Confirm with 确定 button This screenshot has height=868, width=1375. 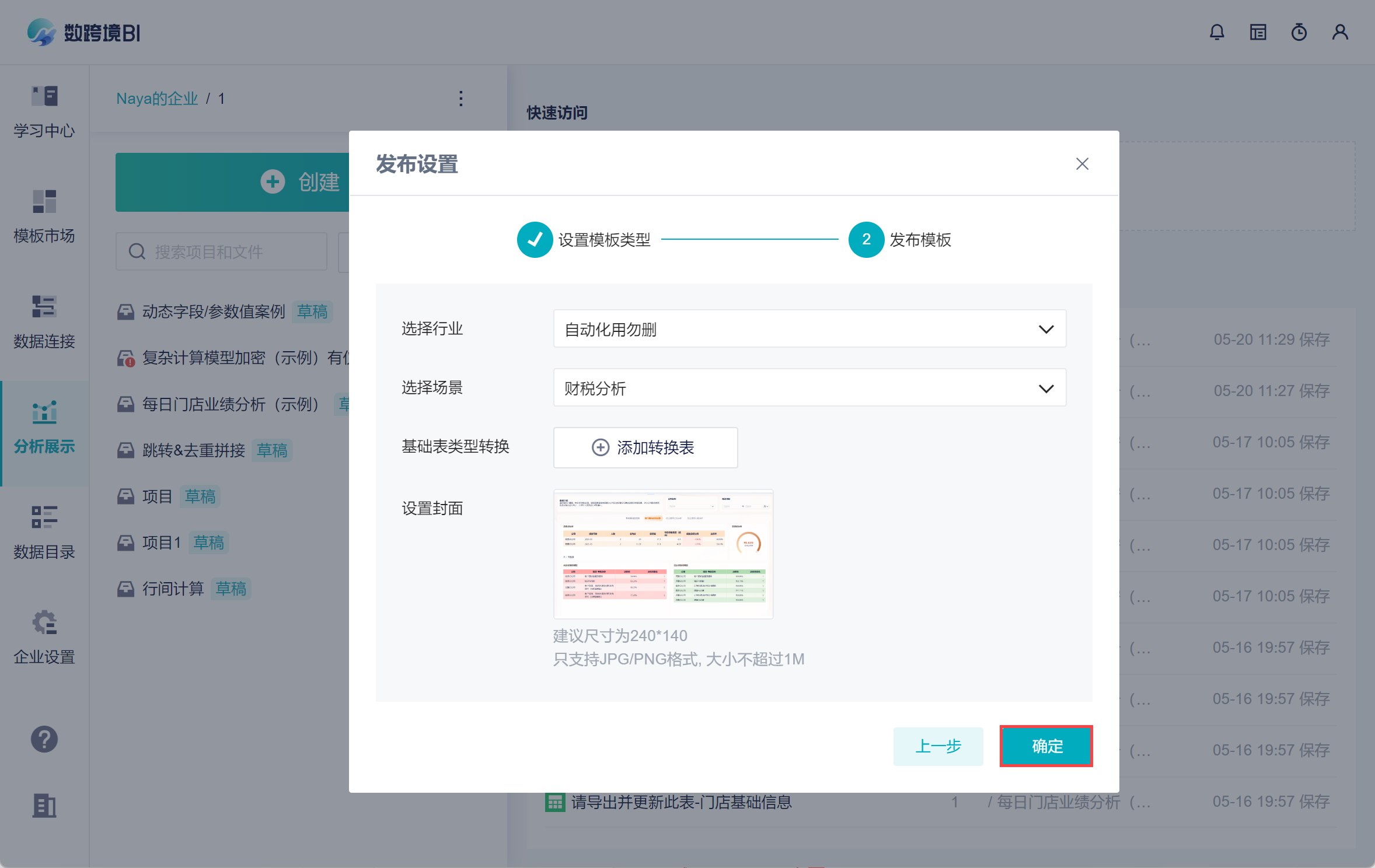[1046, 746]
